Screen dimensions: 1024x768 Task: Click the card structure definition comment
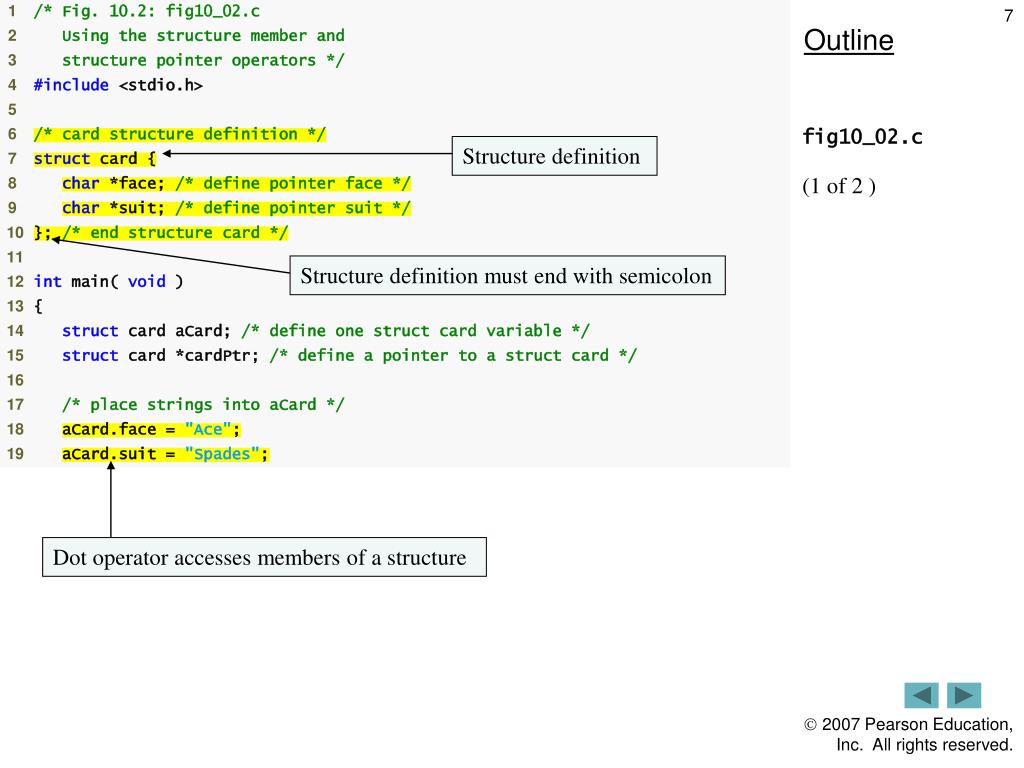[x=180, y=135]
